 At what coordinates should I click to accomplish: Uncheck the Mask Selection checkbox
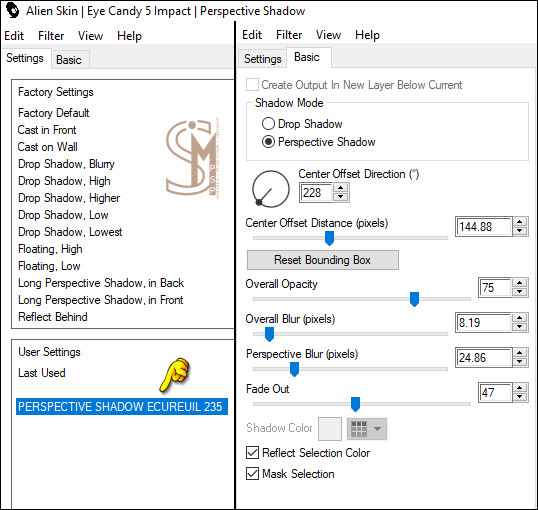point(253,474)
